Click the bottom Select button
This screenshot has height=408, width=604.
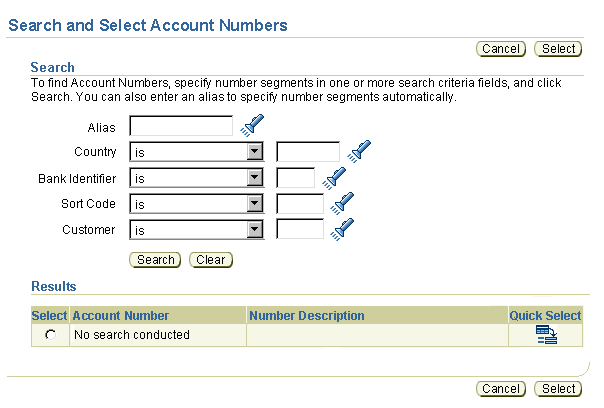pos(558,389)
